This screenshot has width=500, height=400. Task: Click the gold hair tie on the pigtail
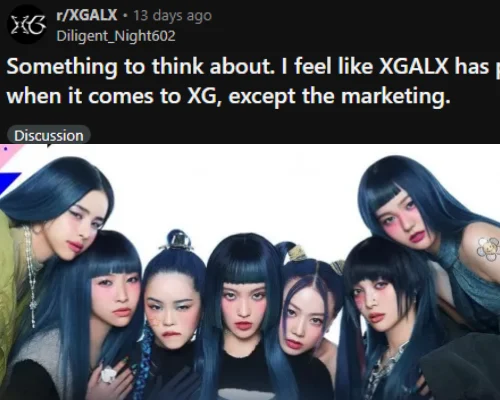tap(296, 252)
